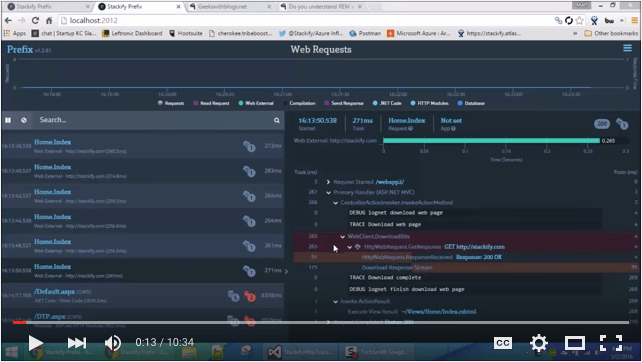642x362 pixels.
Task: Focus the Search requests field
Action: pos(154,120)
